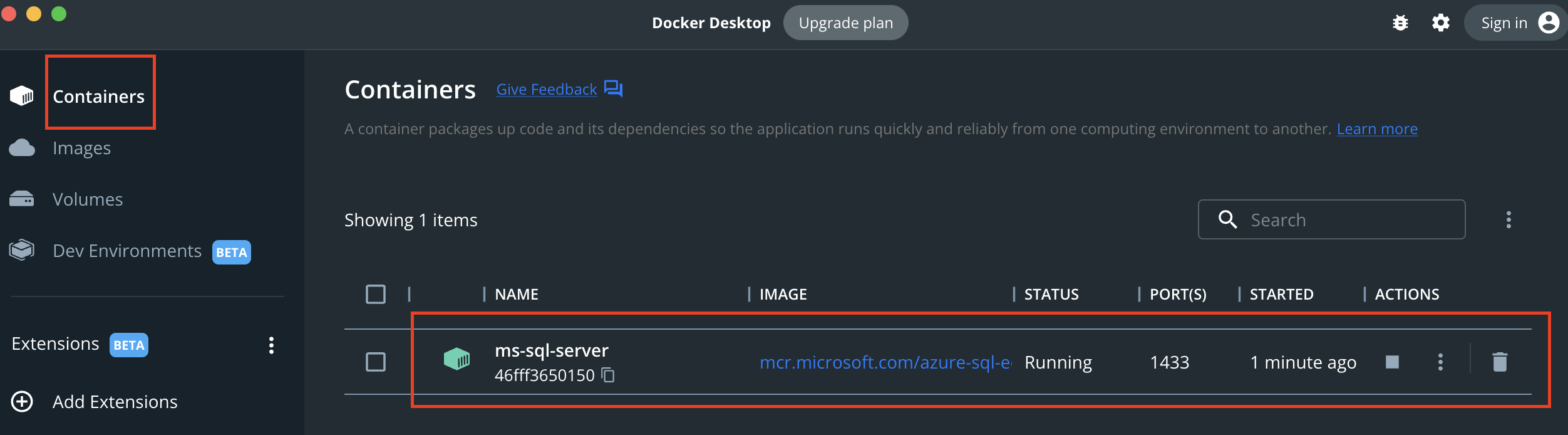Sort by the STATUS column header
Screen dimensions: 1568x435
coord(1051,294)
